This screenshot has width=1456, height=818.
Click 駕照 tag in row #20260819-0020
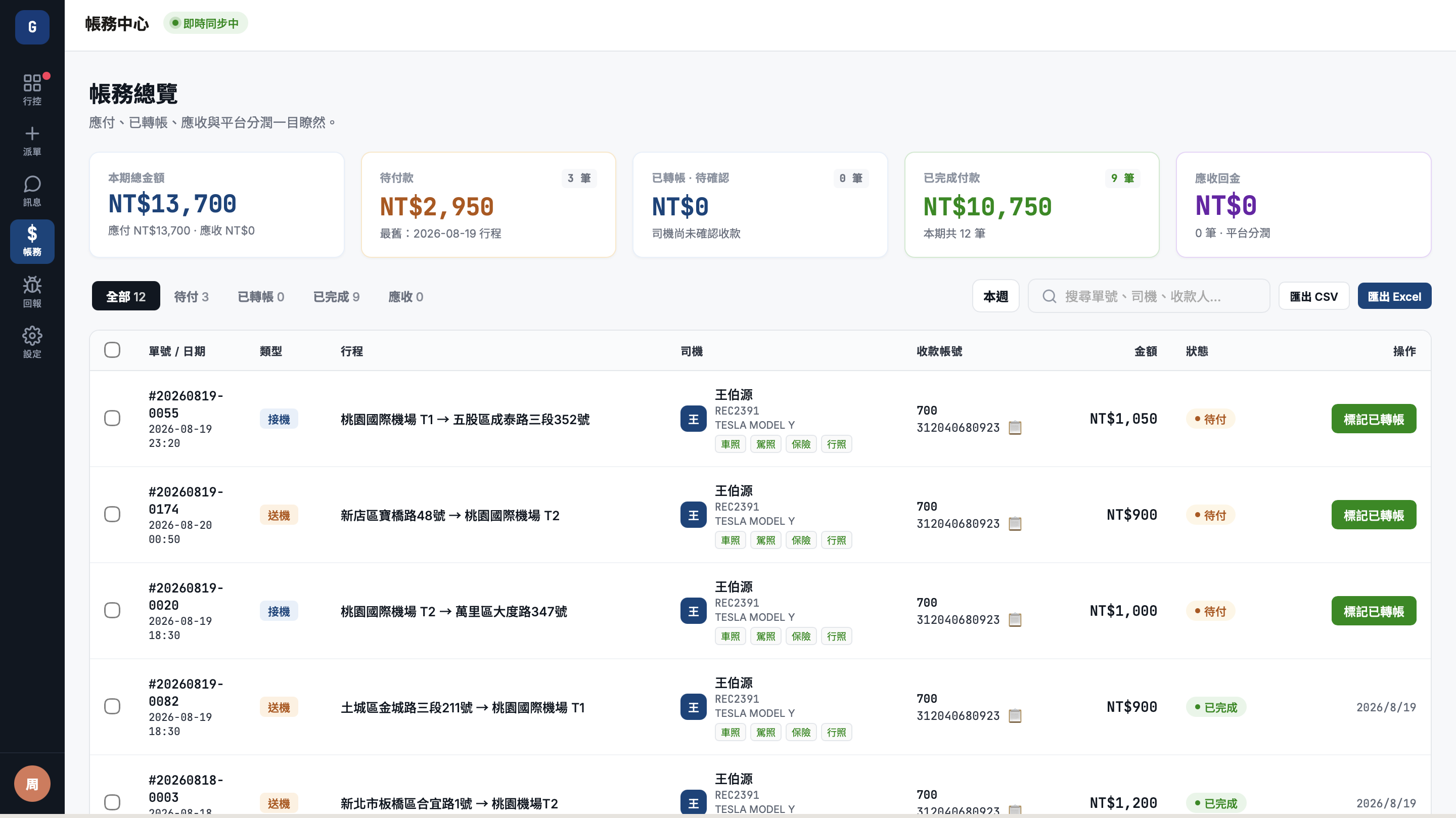766,637
